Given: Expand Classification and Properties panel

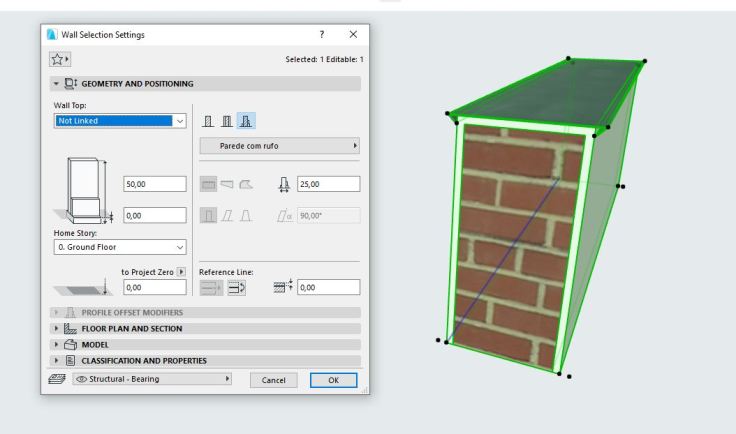Looking at the screenshot, I should click(x=56, y=360).
